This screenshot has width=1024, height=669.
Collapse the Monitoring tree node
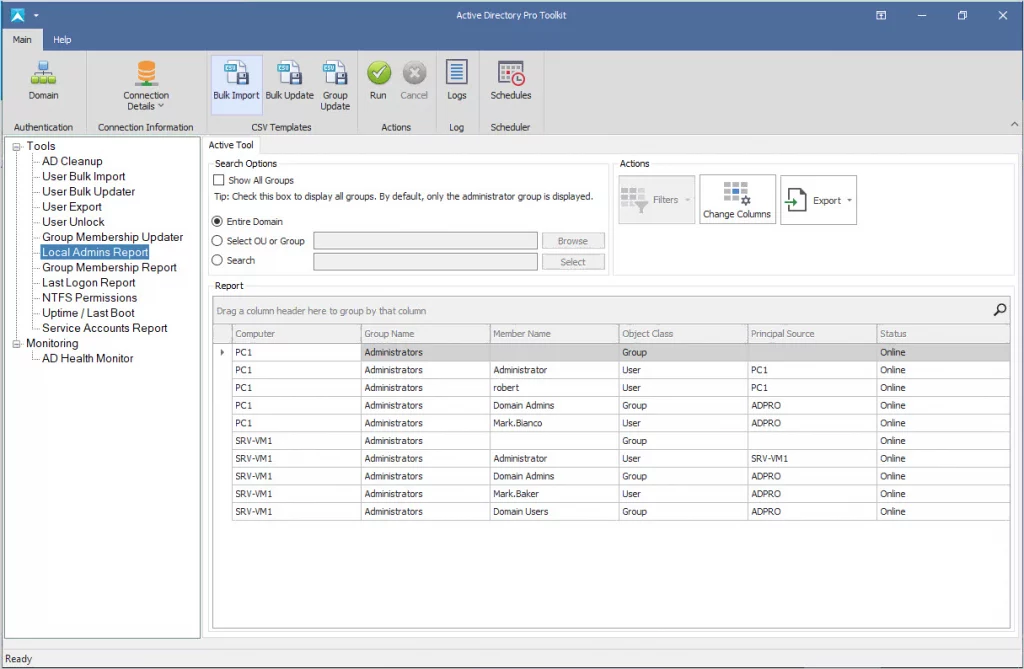16,344
